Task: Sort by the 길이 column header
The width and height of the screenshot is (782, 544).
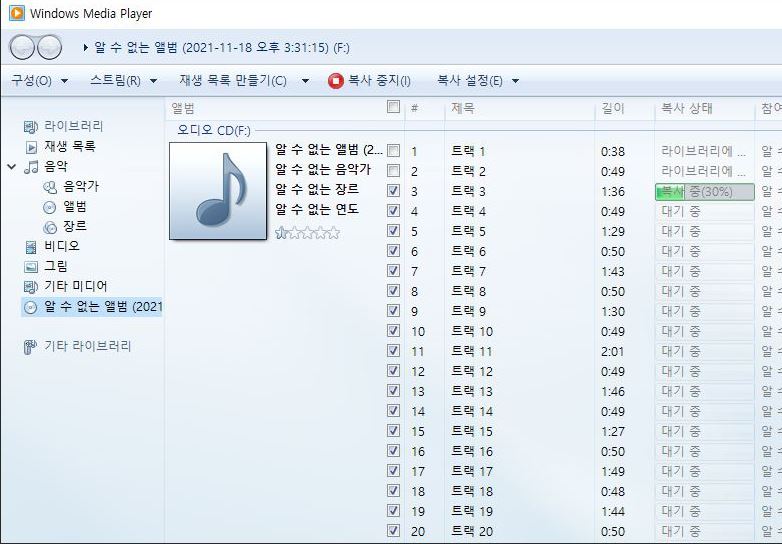Action: [x=613, y=108]
